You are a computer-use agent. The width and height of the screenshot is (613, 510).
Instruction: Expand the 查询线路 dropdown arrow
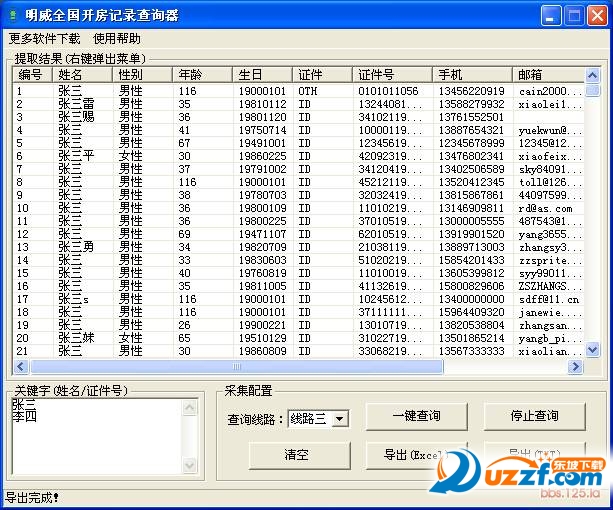click(340, 419)
